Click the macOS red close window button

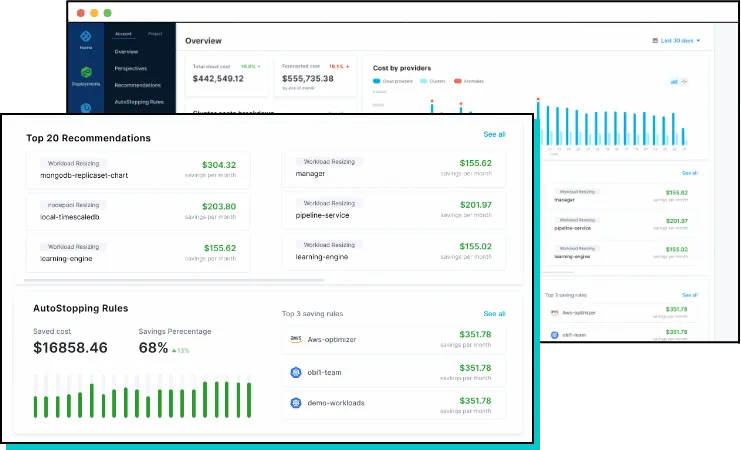[81, 13]
